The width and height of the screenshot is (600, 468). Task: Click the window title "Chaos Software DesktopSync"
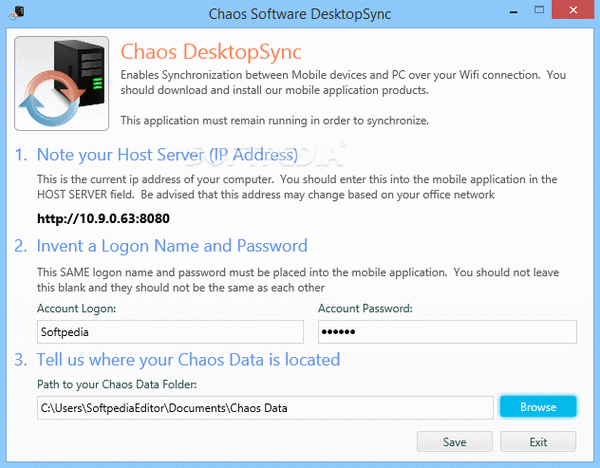point(300,14)
